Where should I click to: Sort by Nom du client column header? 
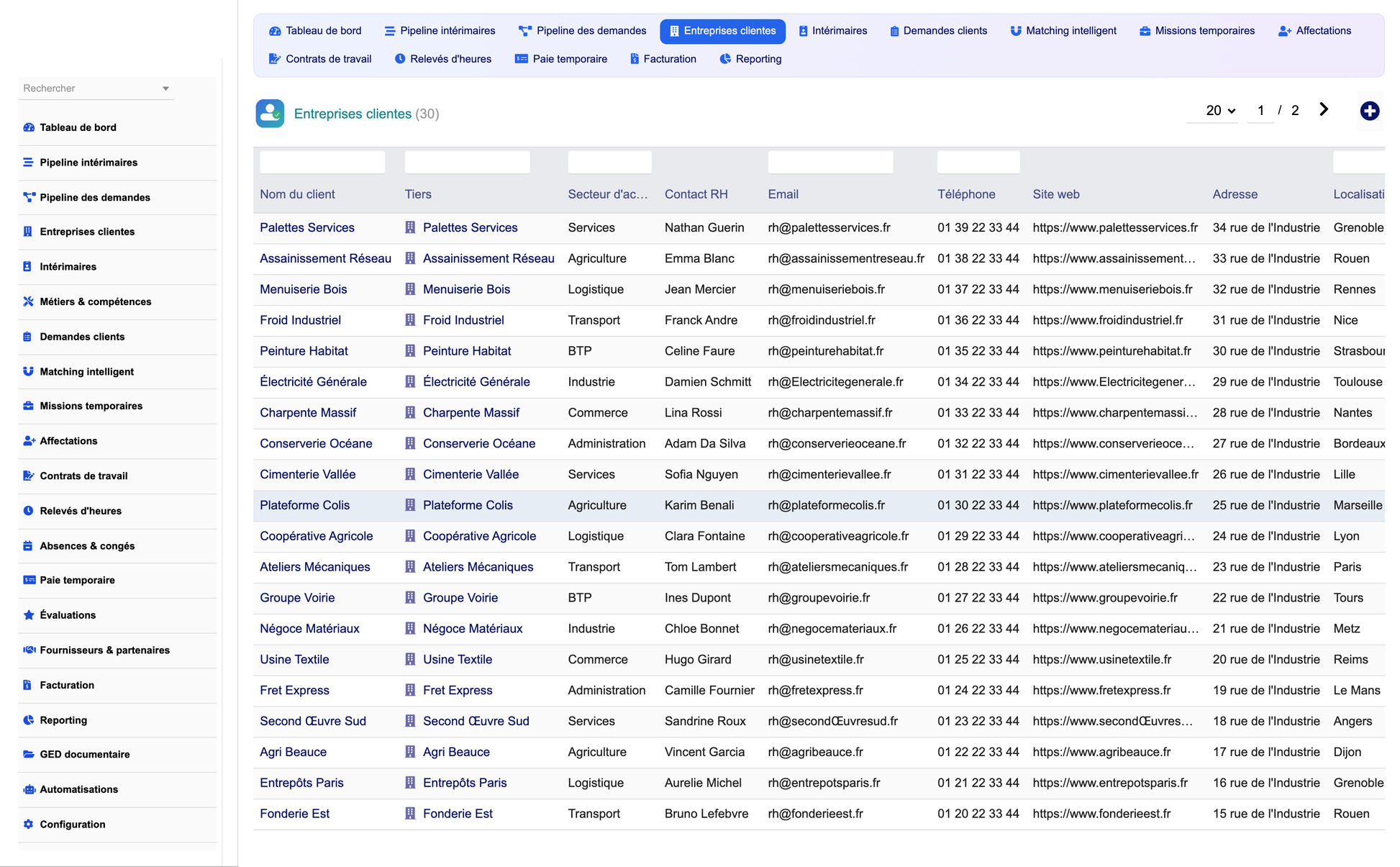(297, 194)
